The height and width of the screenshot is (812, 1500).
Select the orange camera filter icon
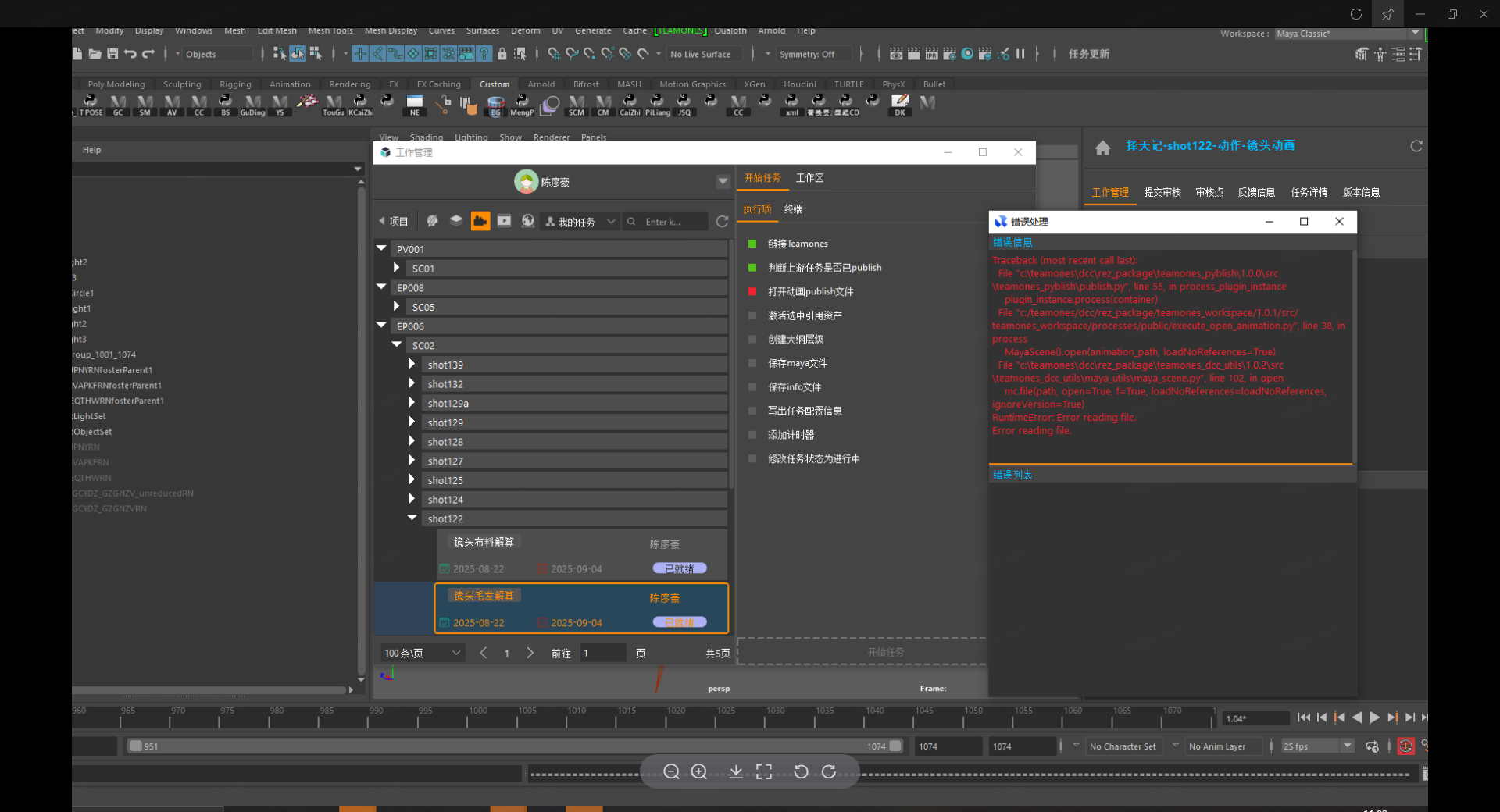coord(480,222)
